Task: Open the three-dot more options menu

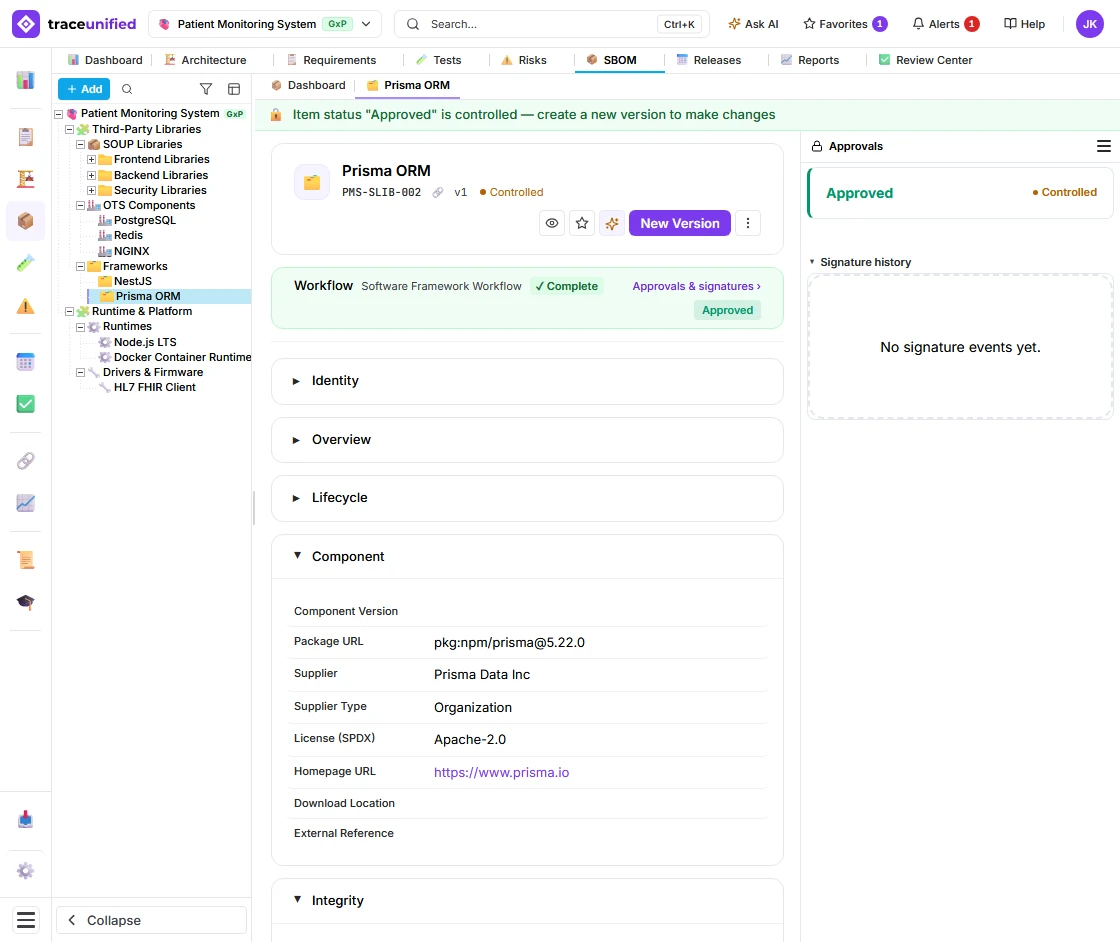Action: (748, 224)
